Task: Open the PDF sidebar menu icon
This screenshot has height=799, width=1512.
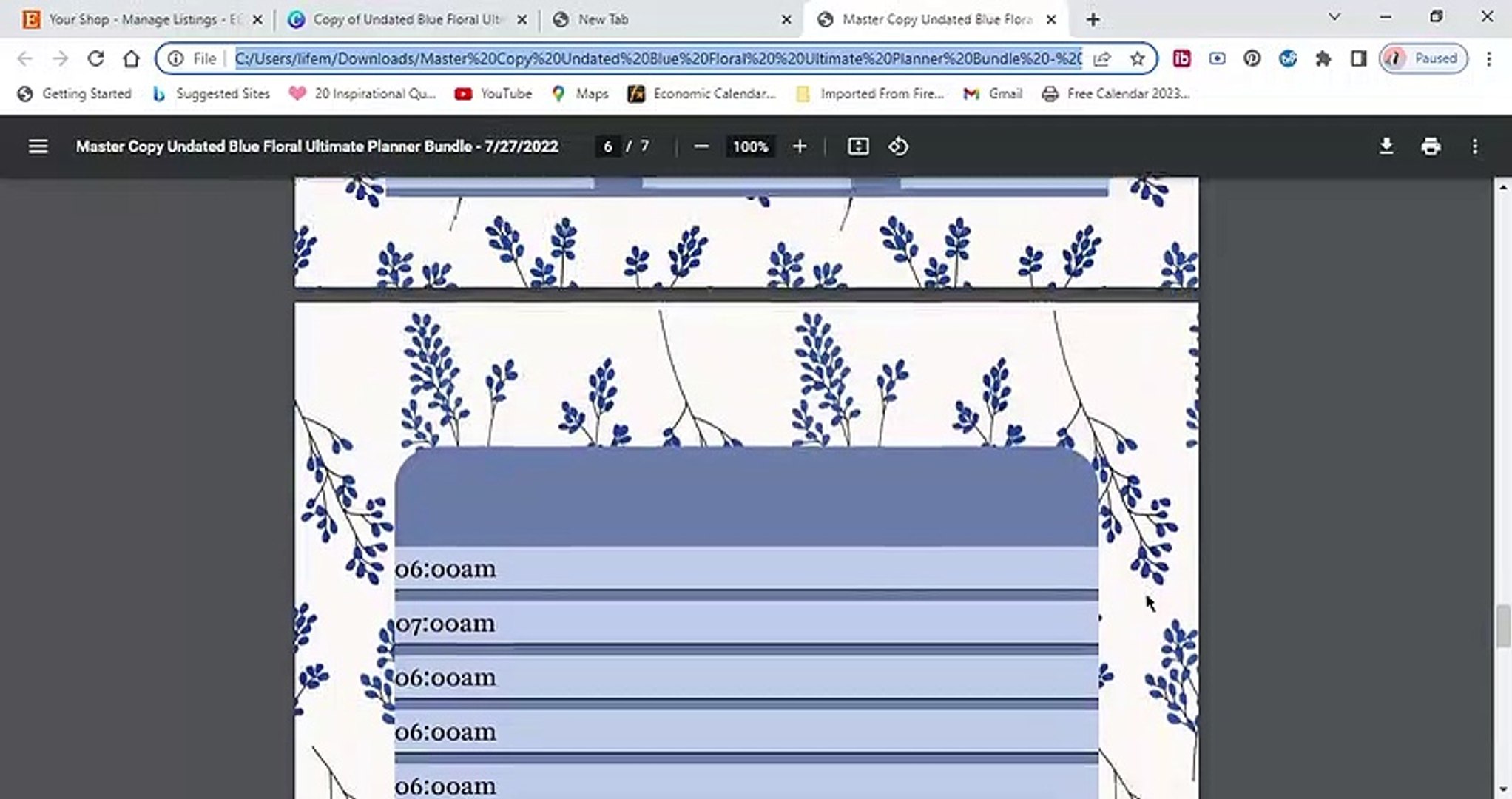Action: [x=38, y=146]
